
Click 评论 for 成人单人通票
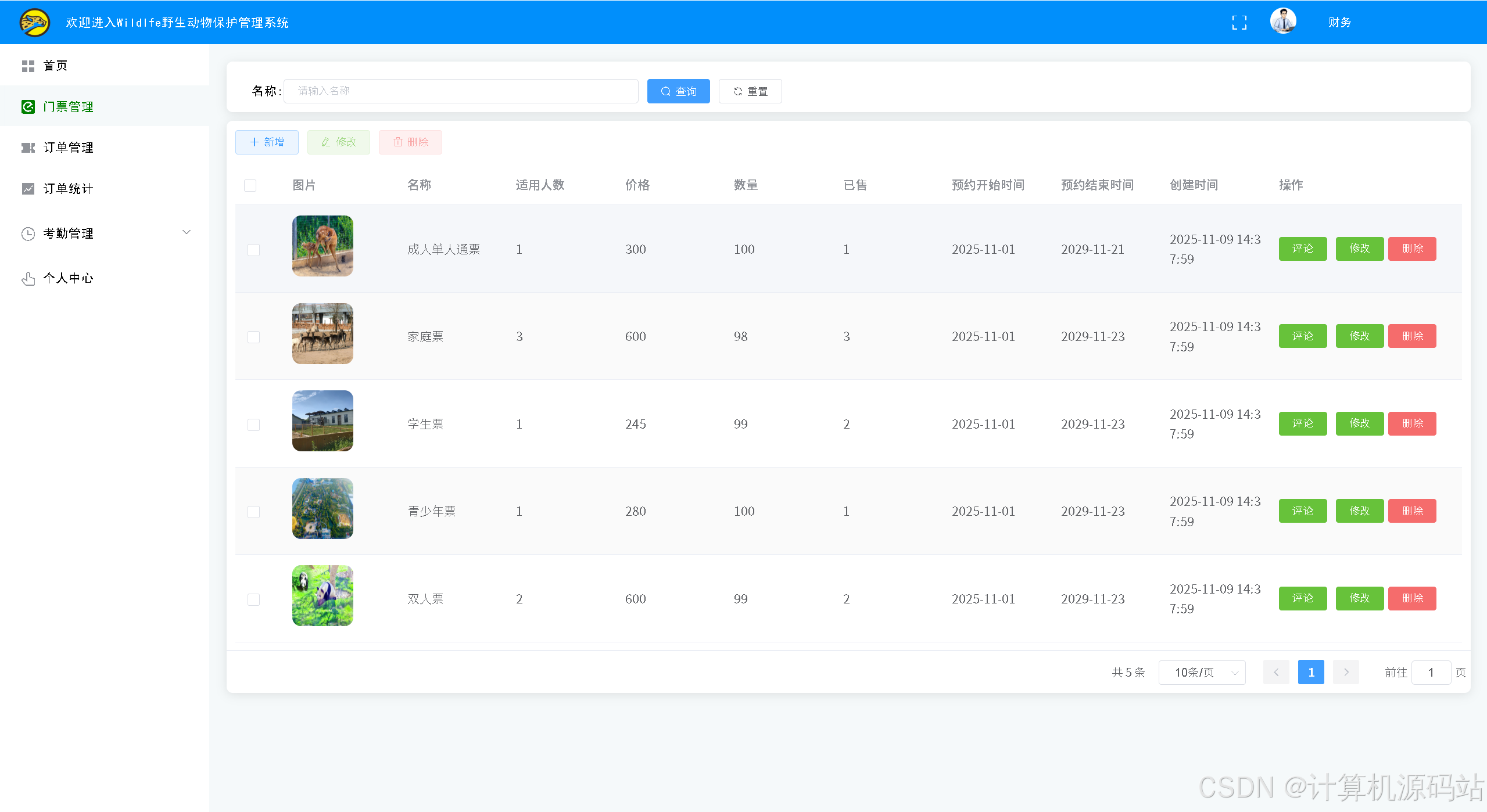click(x=1302, y=249)
